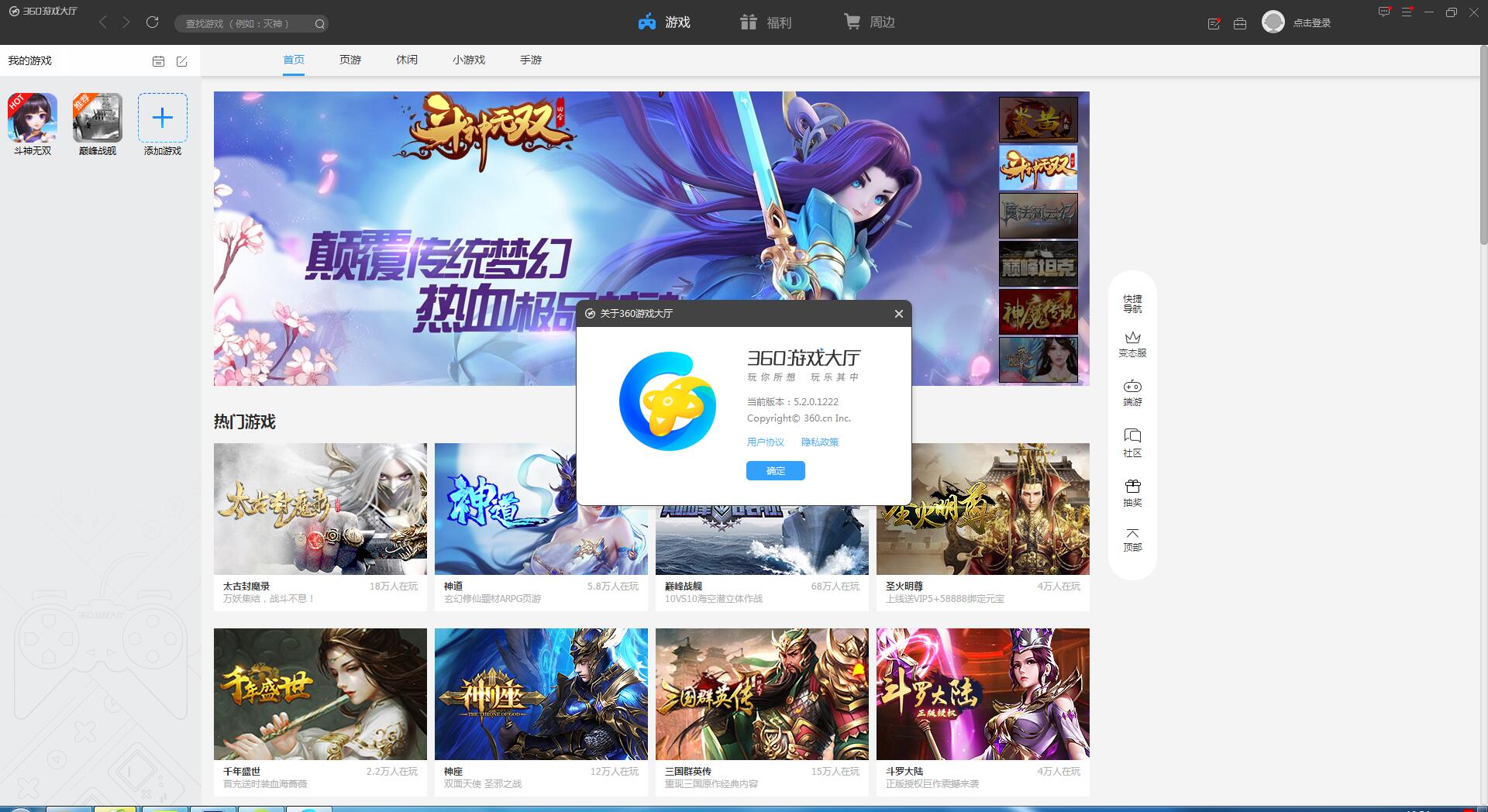The image size is (1488, 812).
Task: Switch to the 手游 tab
Action: [531, 60]
